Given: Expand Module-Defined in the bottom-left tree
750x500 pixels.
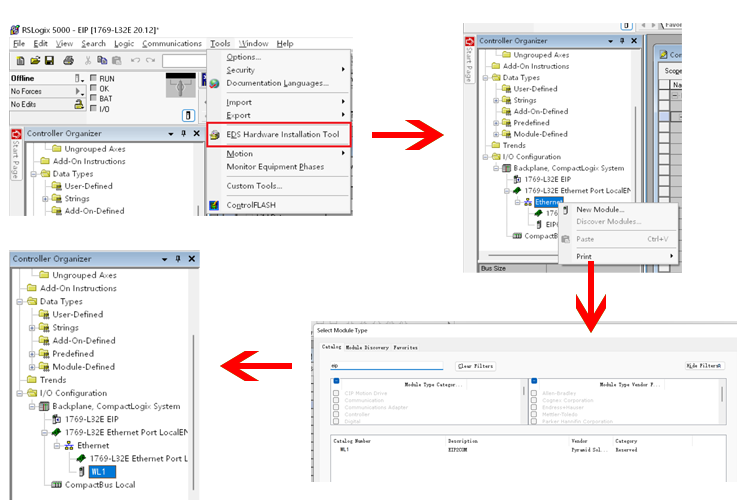Looking at the screenshot, I should coord(32,367).
